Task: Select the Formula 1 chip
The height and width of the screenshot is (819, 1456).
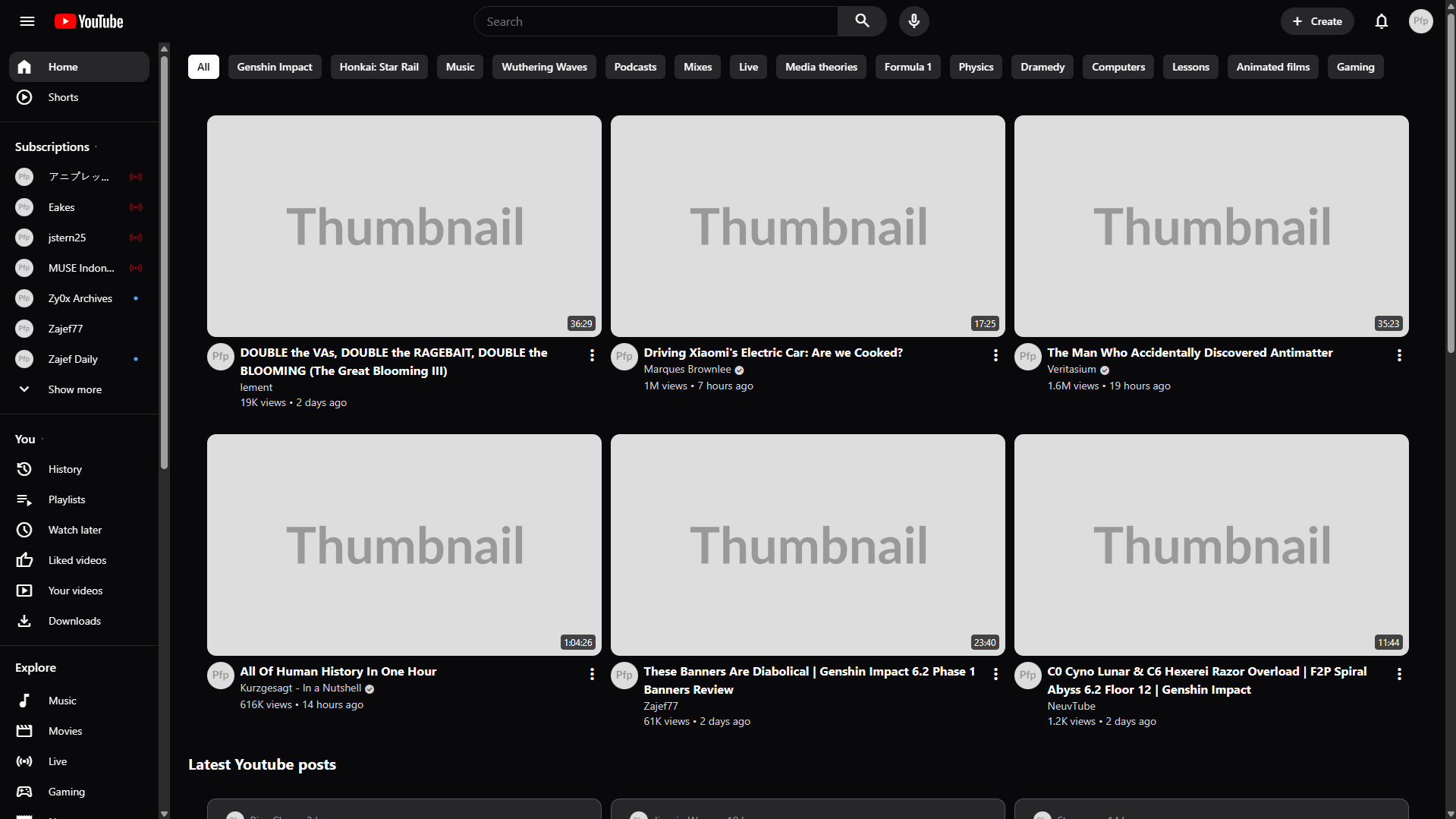Action: 907,67
